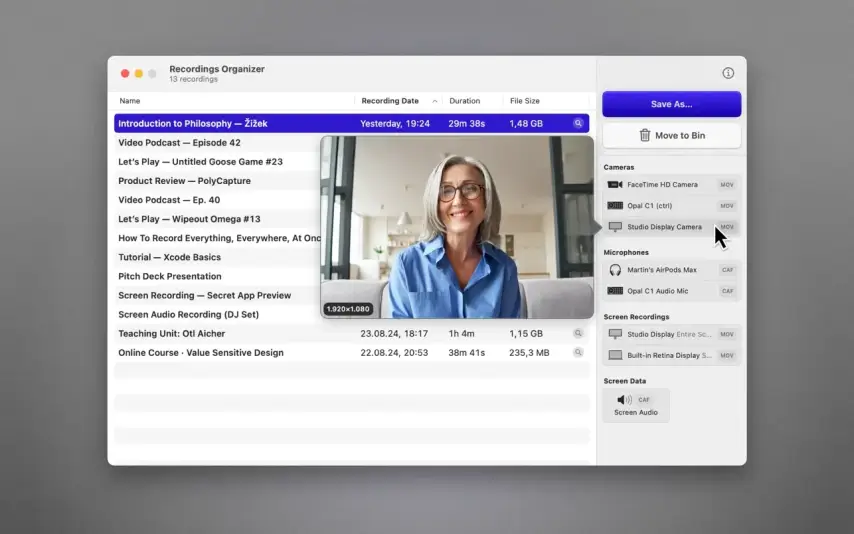The height and width of the screenshot is (534, 854).
Task: Select the Opal C1 Audio Mic icon
Action: (x=615, y=291)
